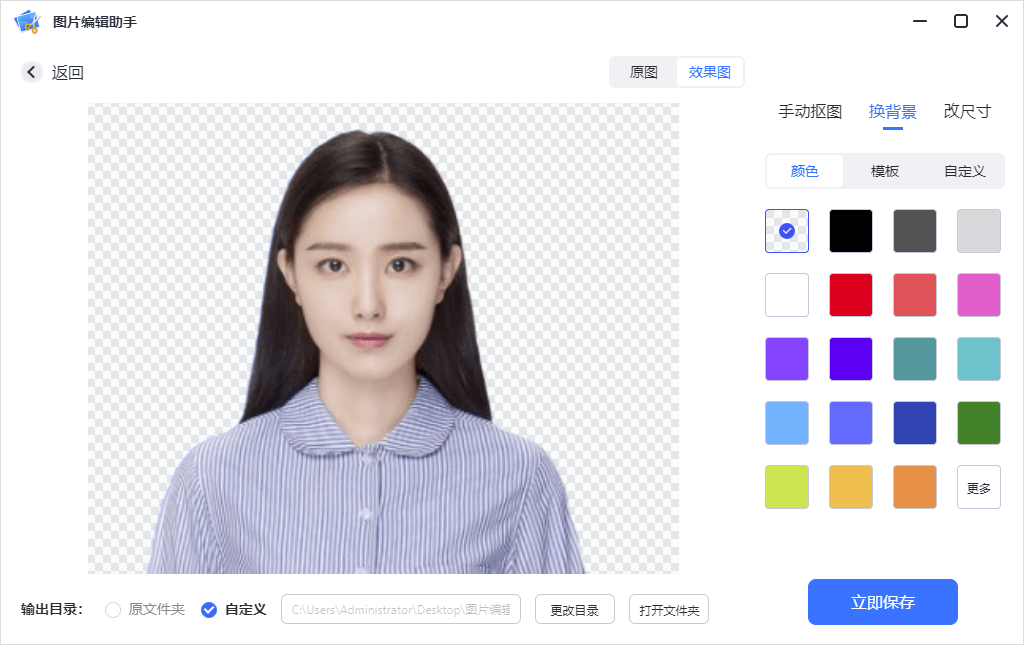Click the 立即保存 button
Image resolution: width=1024 pixels, height=645 pixels.
[x=883, y=602]
